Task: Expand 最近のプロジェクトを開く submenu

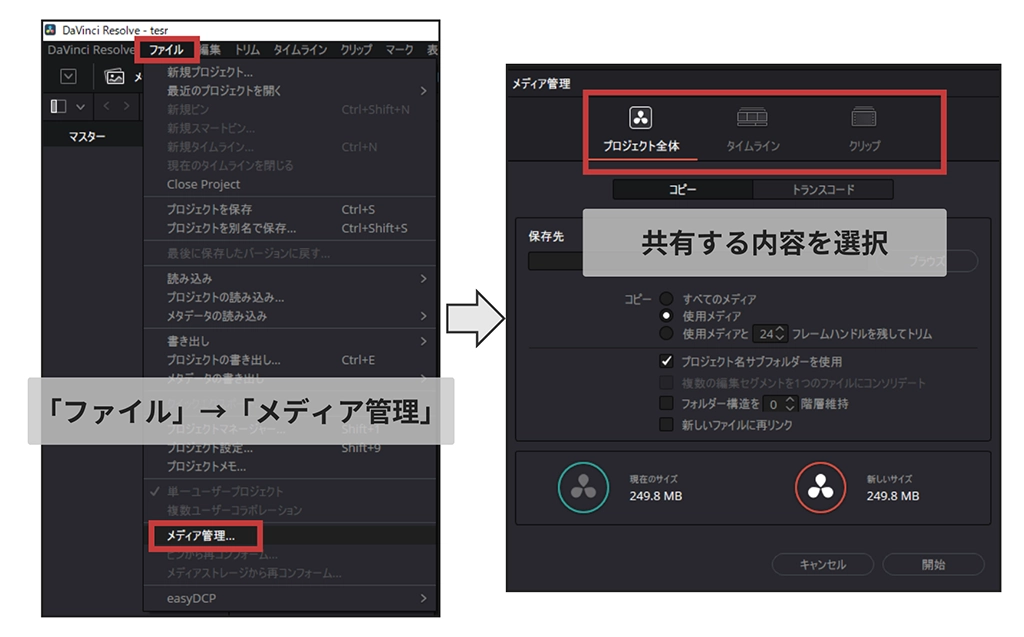Action: point(290,91)
